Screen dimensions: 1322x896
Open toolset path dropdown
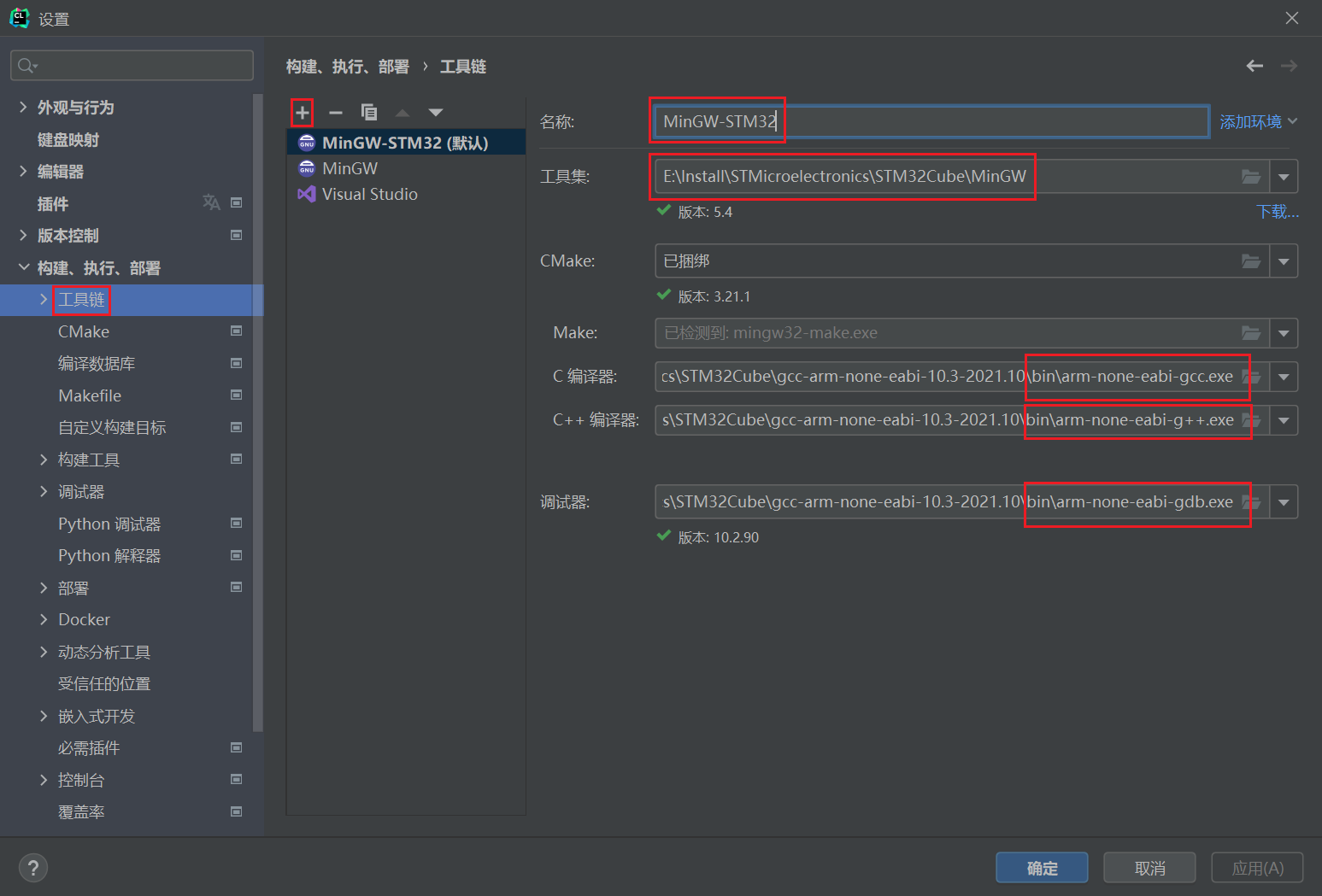click(x=1284, y=177)
